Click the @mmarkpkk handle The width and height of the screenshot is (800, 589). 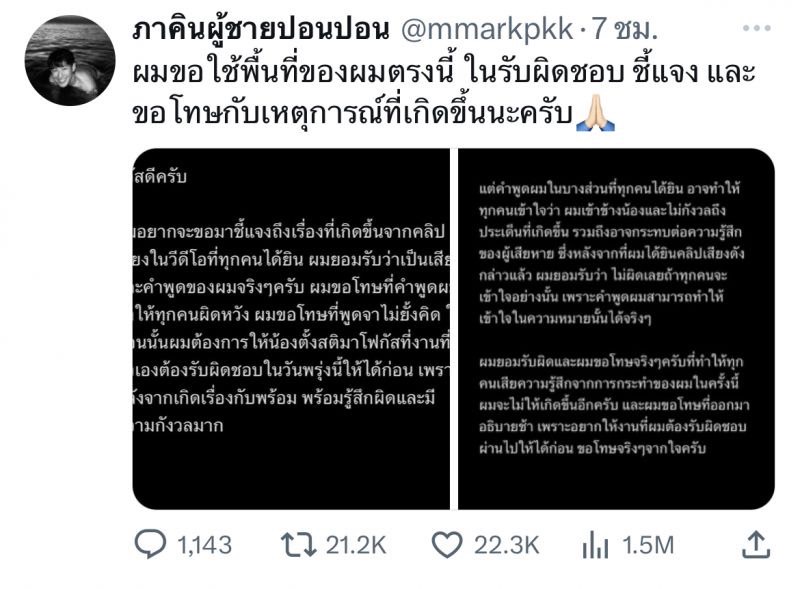[x=487, y=30]
